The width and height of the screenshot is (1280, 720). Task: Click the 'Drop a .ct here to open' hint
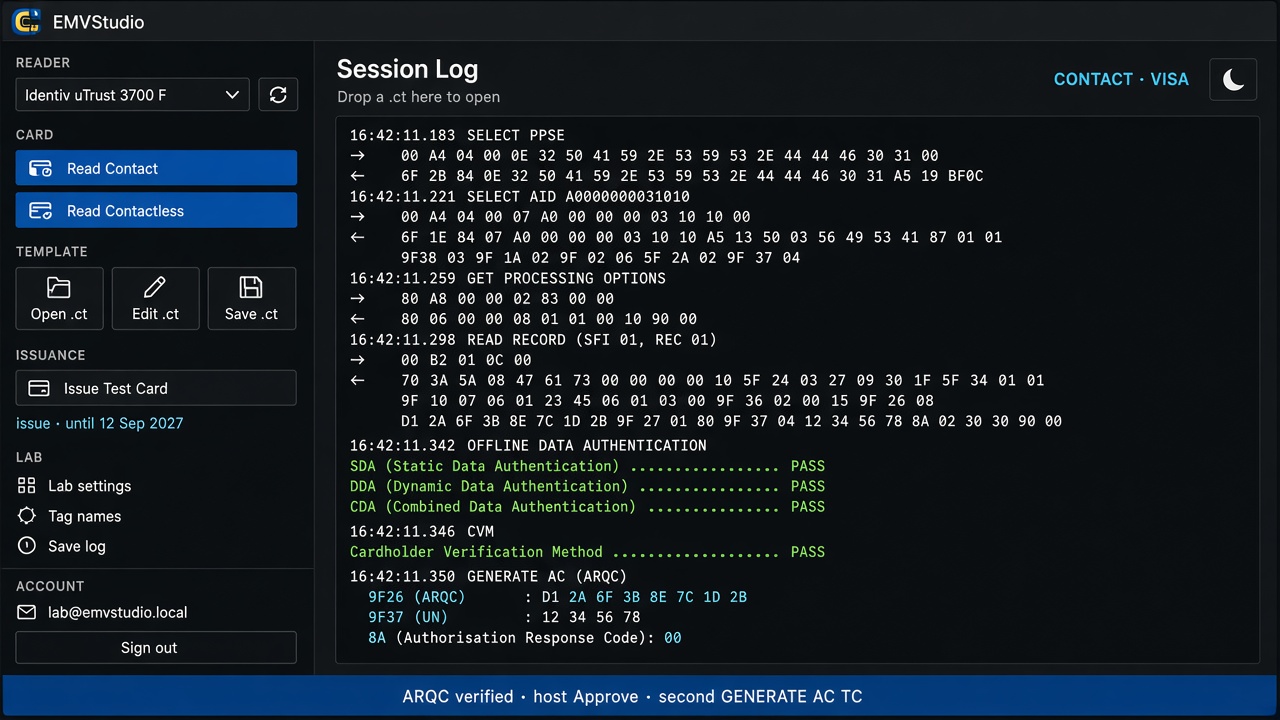pyautogui.click(x=418, y=97)
